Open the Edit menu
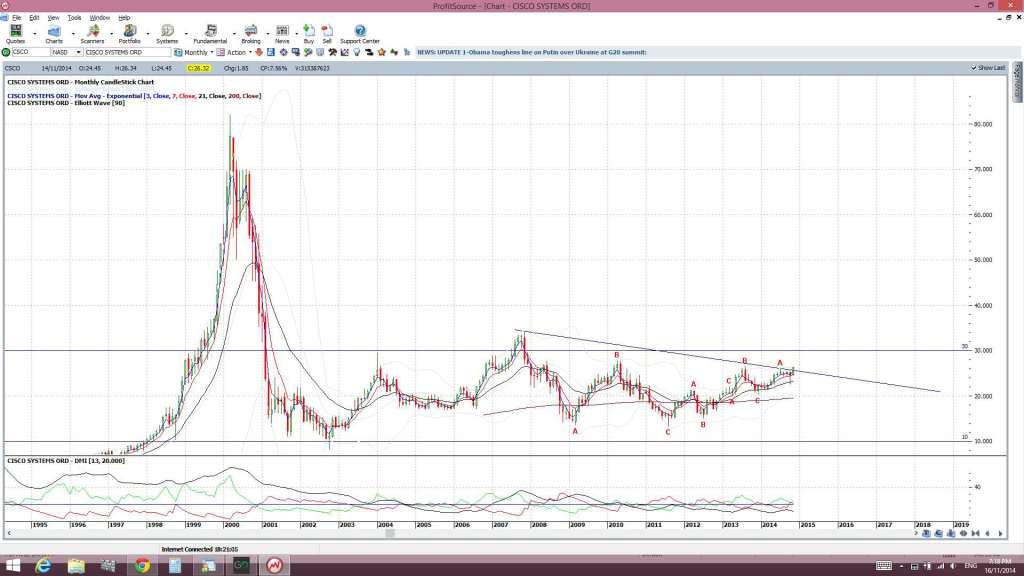Screen dimensions: 1024x576 point(34,18)
